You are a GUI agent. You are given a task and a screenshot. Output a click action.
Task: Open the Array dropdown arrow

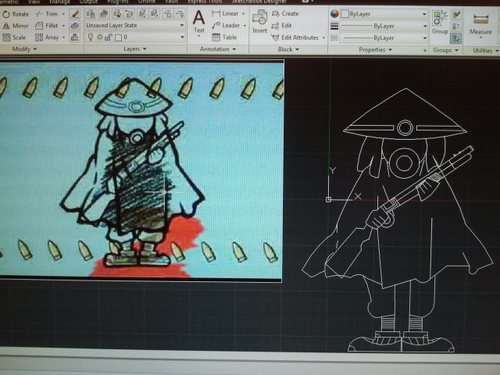click(x=63, y=37)
